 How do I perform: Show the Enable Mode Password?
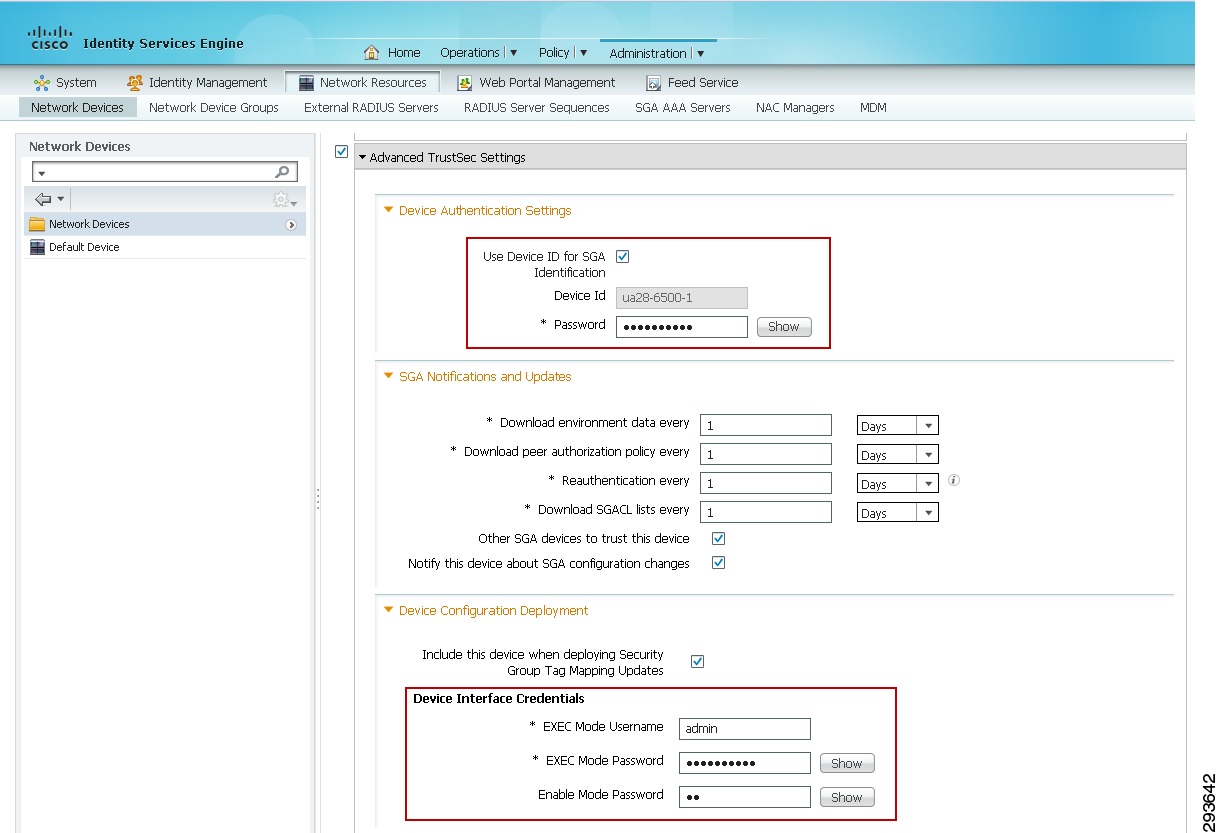(x=847, y=798)
